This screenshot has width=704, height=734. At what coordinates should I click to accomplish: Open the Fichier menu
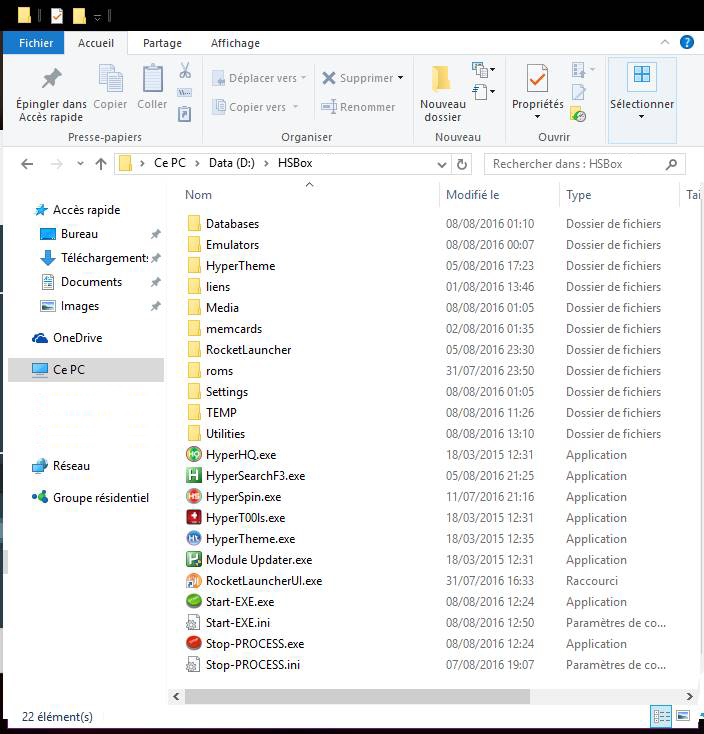(36, 43)
